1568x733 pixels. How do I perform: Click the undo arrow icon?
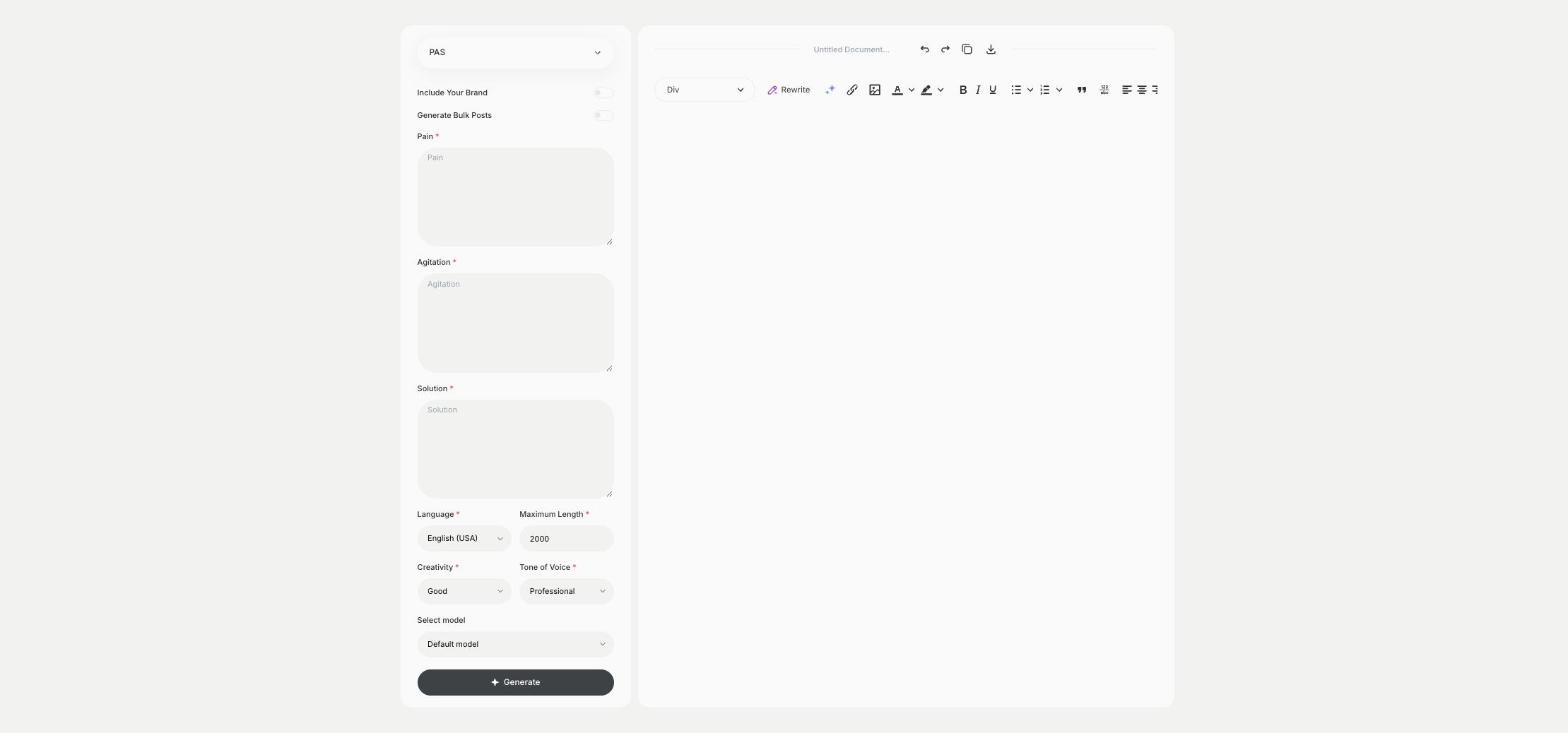coord(924,49)
